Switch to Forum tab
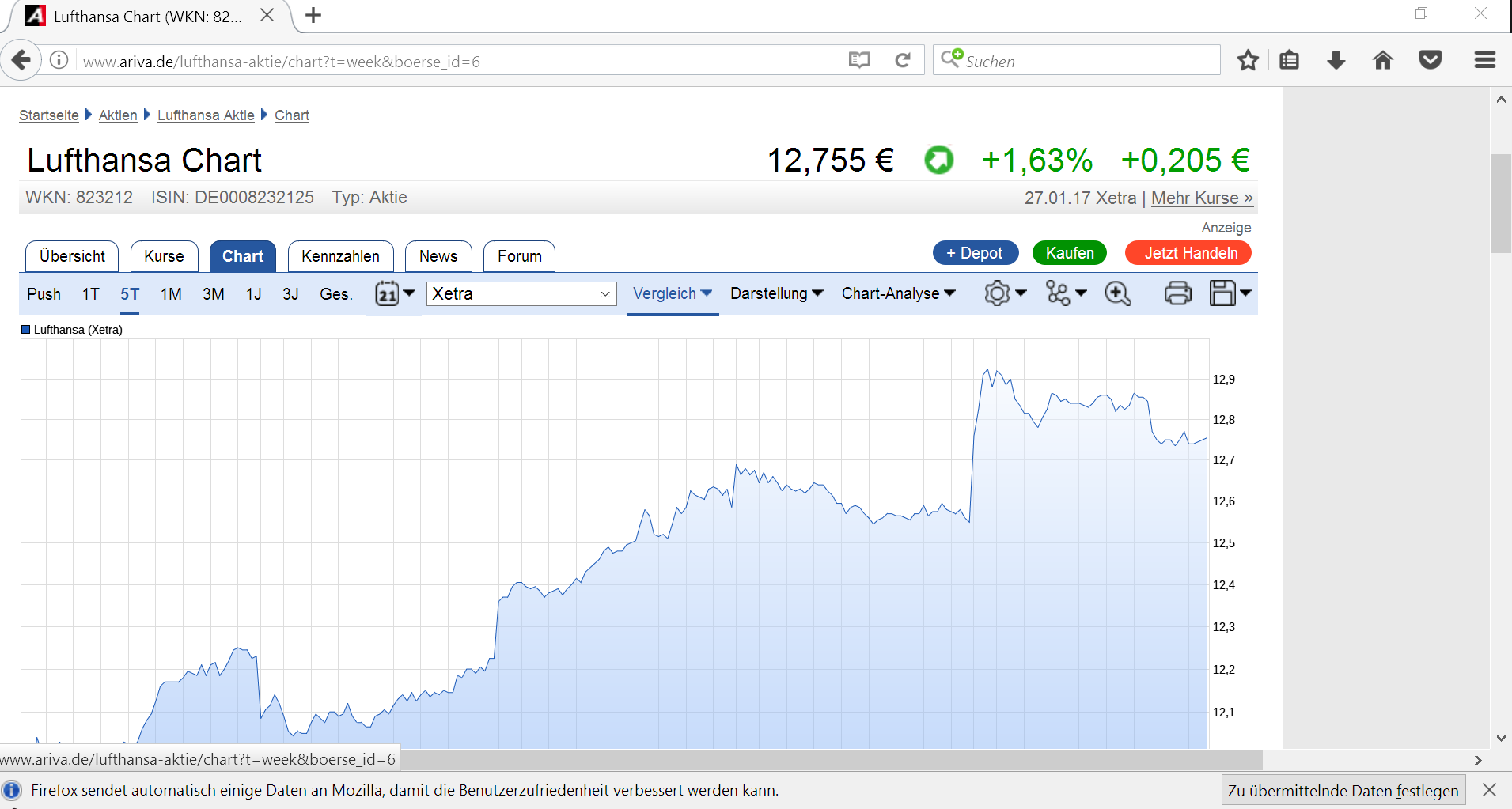Viewport: 1512px width, 809px height. (x=519, y=256)
